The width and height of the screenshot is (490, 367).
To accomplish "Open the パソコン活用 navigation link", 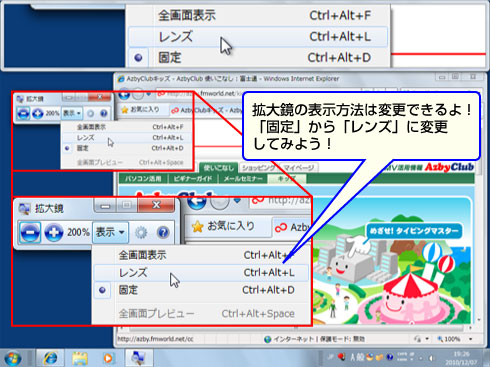I will pos(143,179).
